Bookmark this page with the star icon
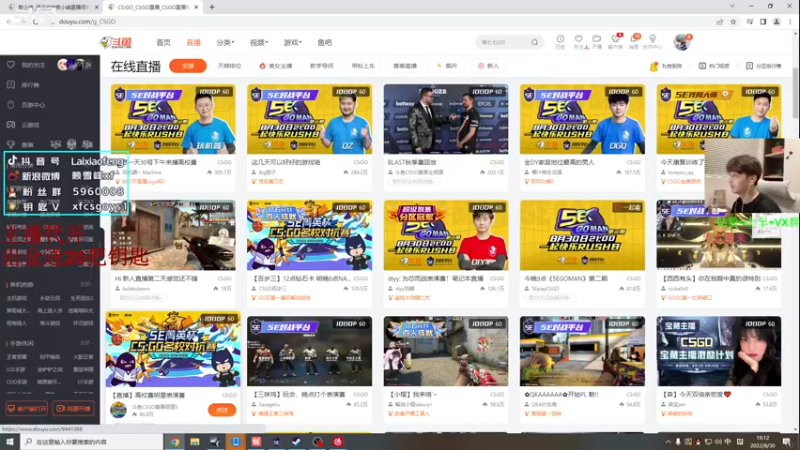 tap(733, 21)
